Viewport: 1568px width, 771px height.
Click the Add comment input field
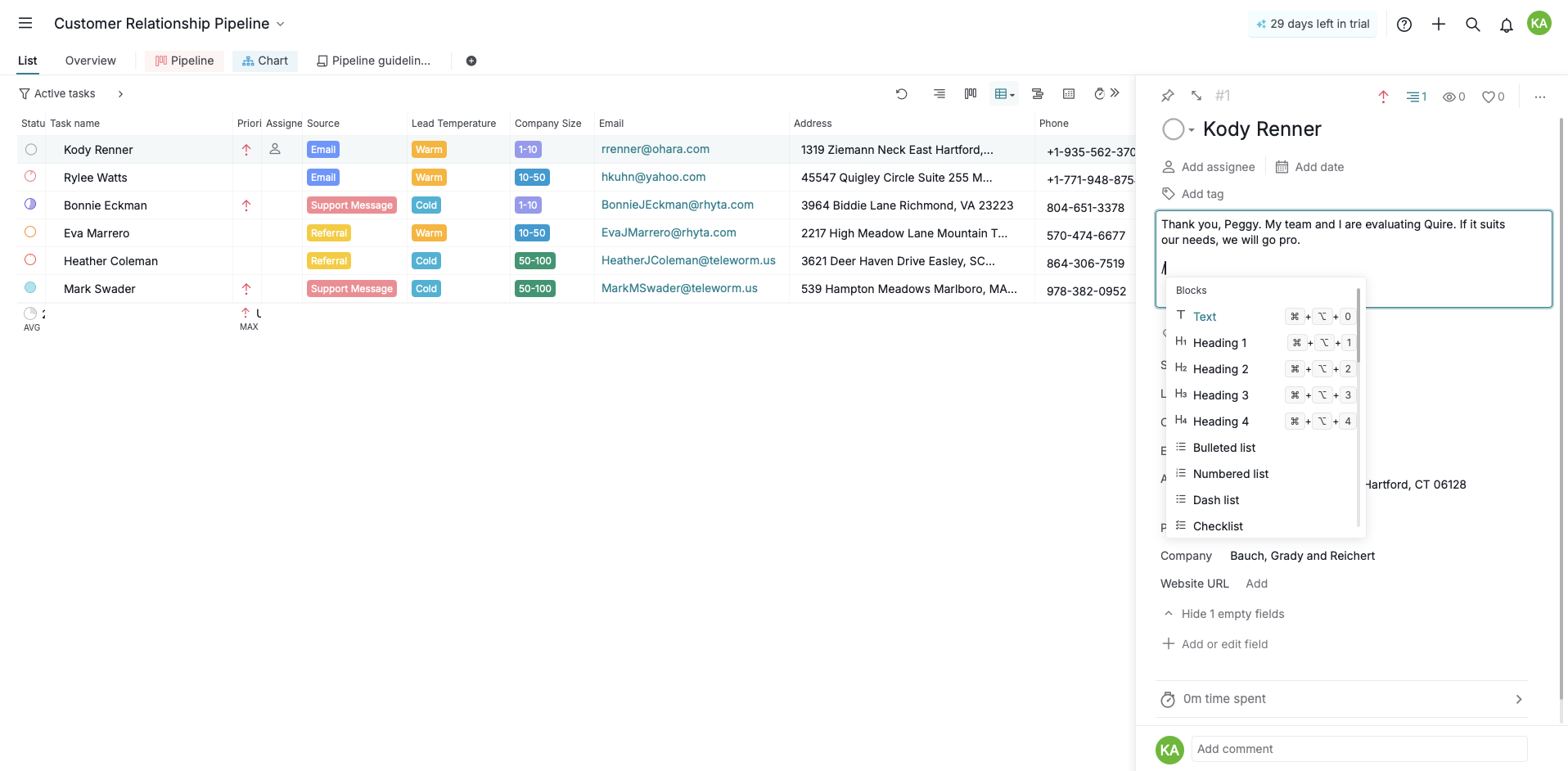point(1359,749)
